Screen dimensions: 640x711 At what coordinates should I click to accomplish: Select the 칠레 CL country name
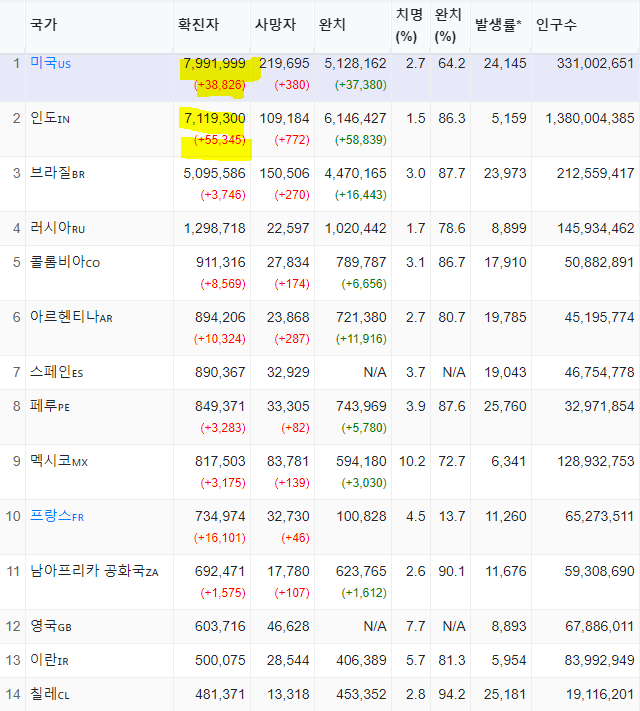click(x=50, y=694)
